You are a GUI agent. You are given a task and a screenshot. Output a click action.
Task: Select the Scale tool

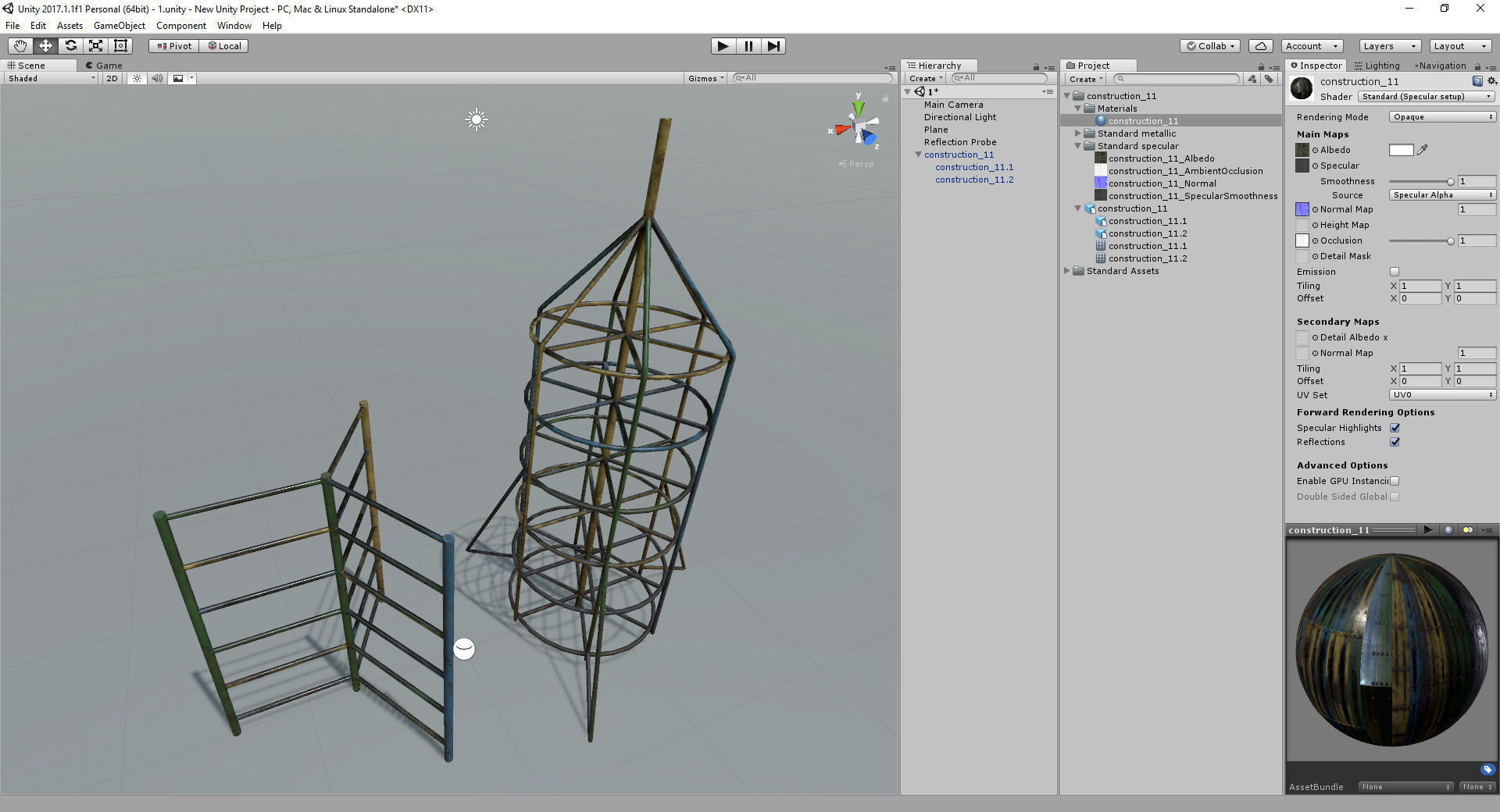[x=95, y=46]
